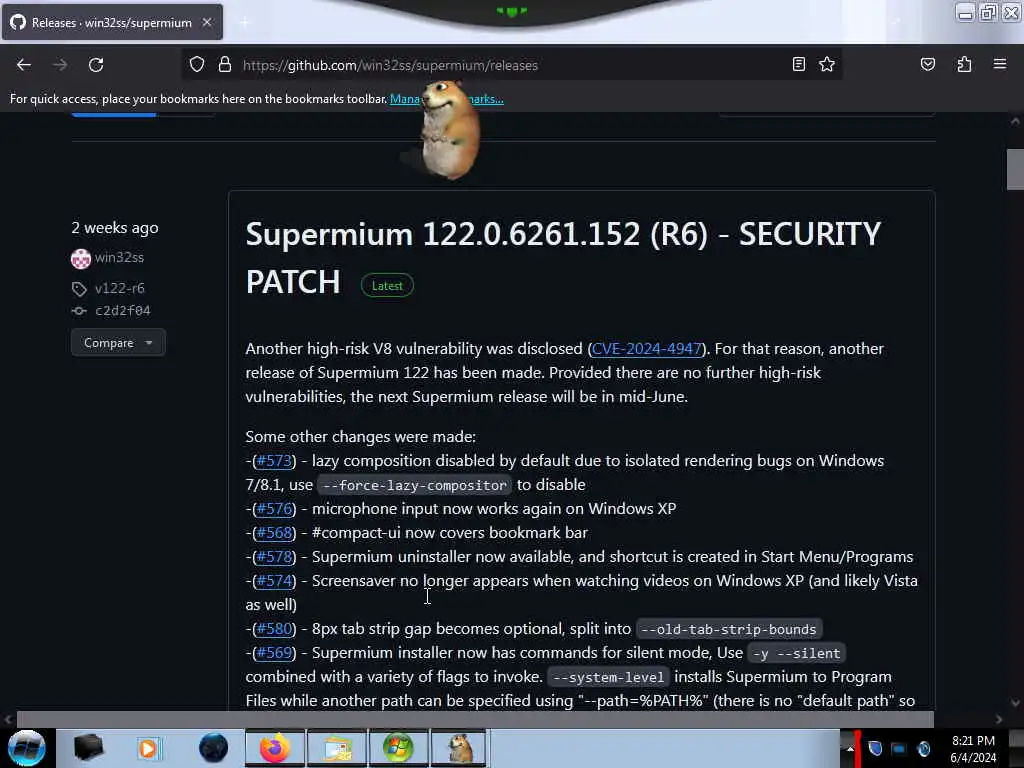Click the horizontal scrollbar left arrow
The height and width of the screenshot is (768, 1024).
pyautogui.click(x=8, y=719)
